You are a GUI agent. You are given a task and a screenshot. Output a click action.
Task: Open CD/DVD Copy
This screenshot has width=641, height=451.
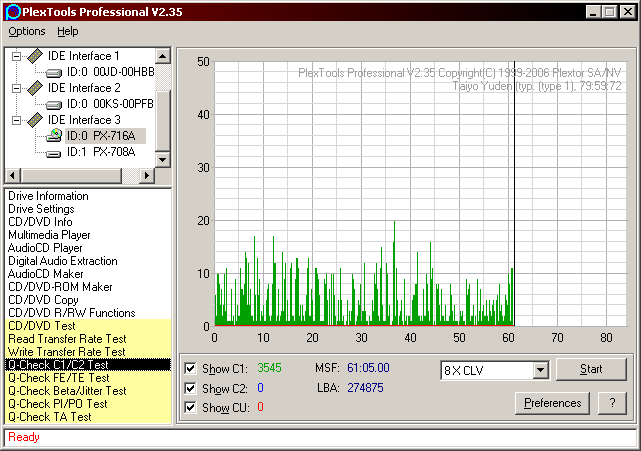point(43,300)
